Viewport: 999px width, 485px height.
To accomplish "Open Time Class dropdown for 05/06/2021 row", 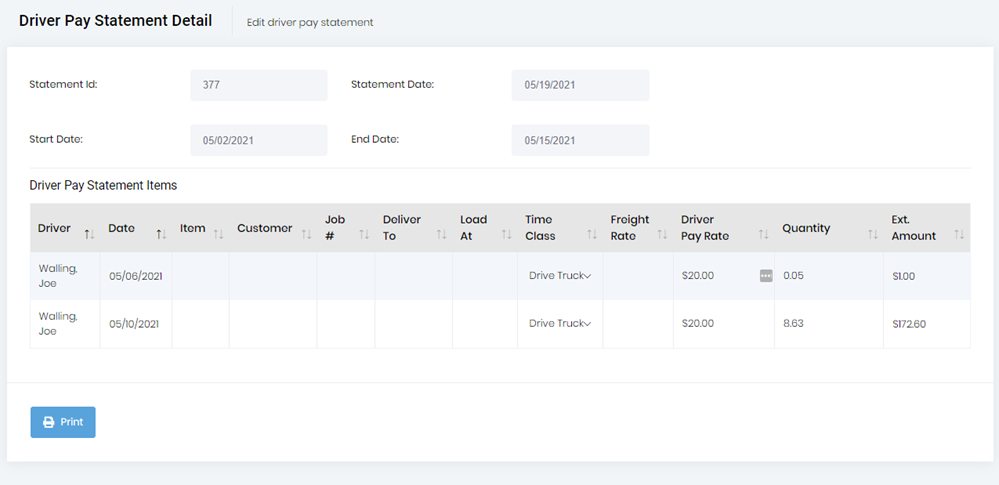I will (560, 275).
